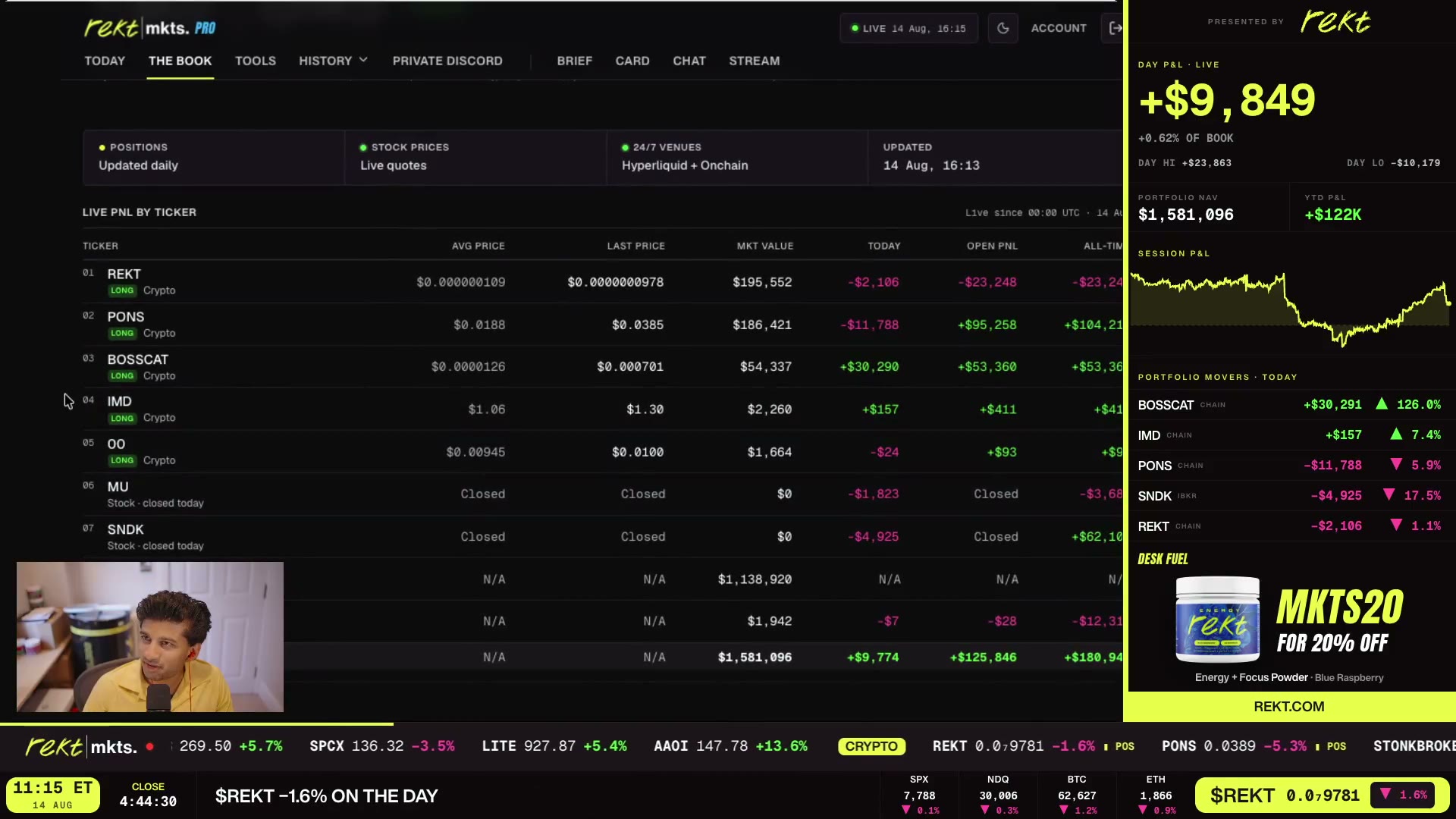This screenshot has width=1456, height=819.
Task: Open the CHAT view
Action: click(x=689, y=61)
